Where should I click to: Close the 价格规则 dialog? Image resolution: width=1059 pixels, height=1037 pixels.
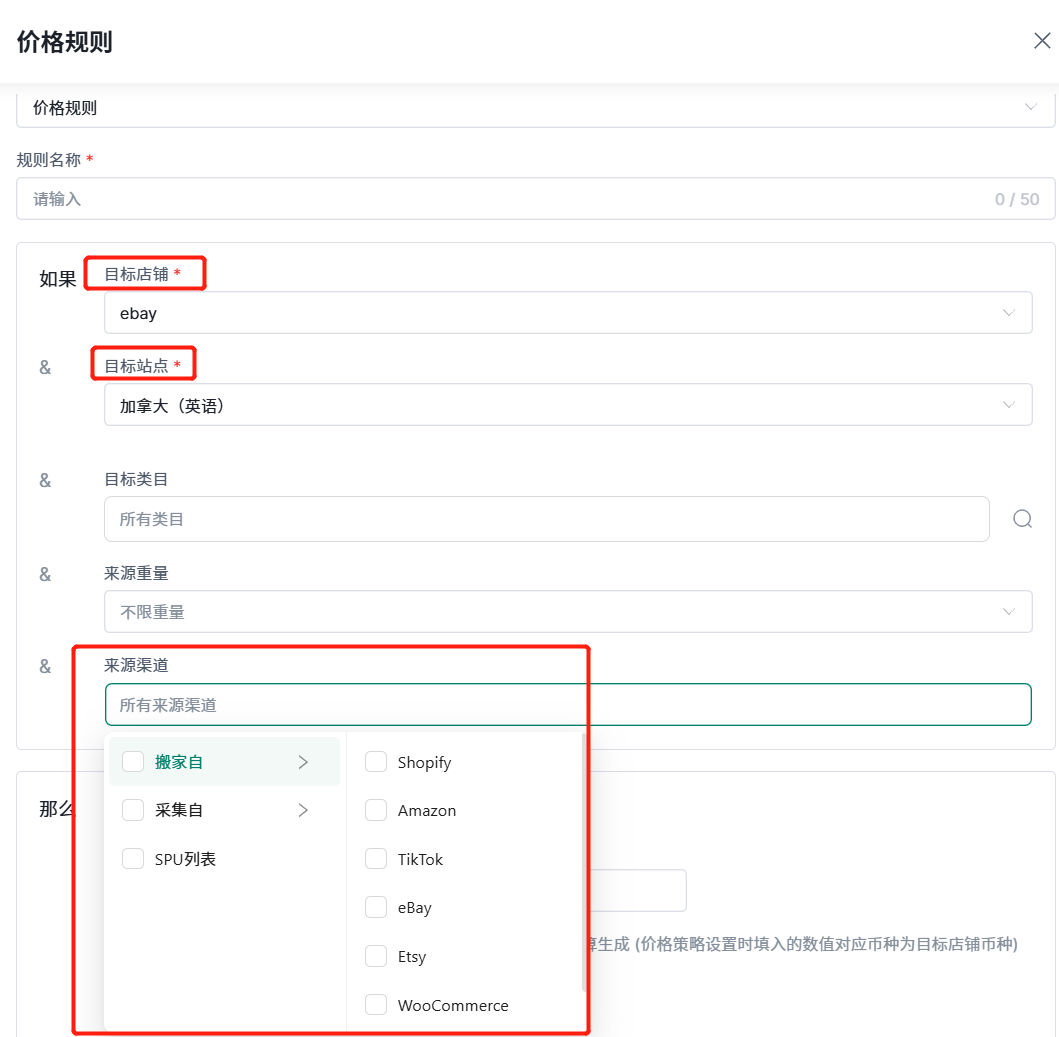(1041, 41)
